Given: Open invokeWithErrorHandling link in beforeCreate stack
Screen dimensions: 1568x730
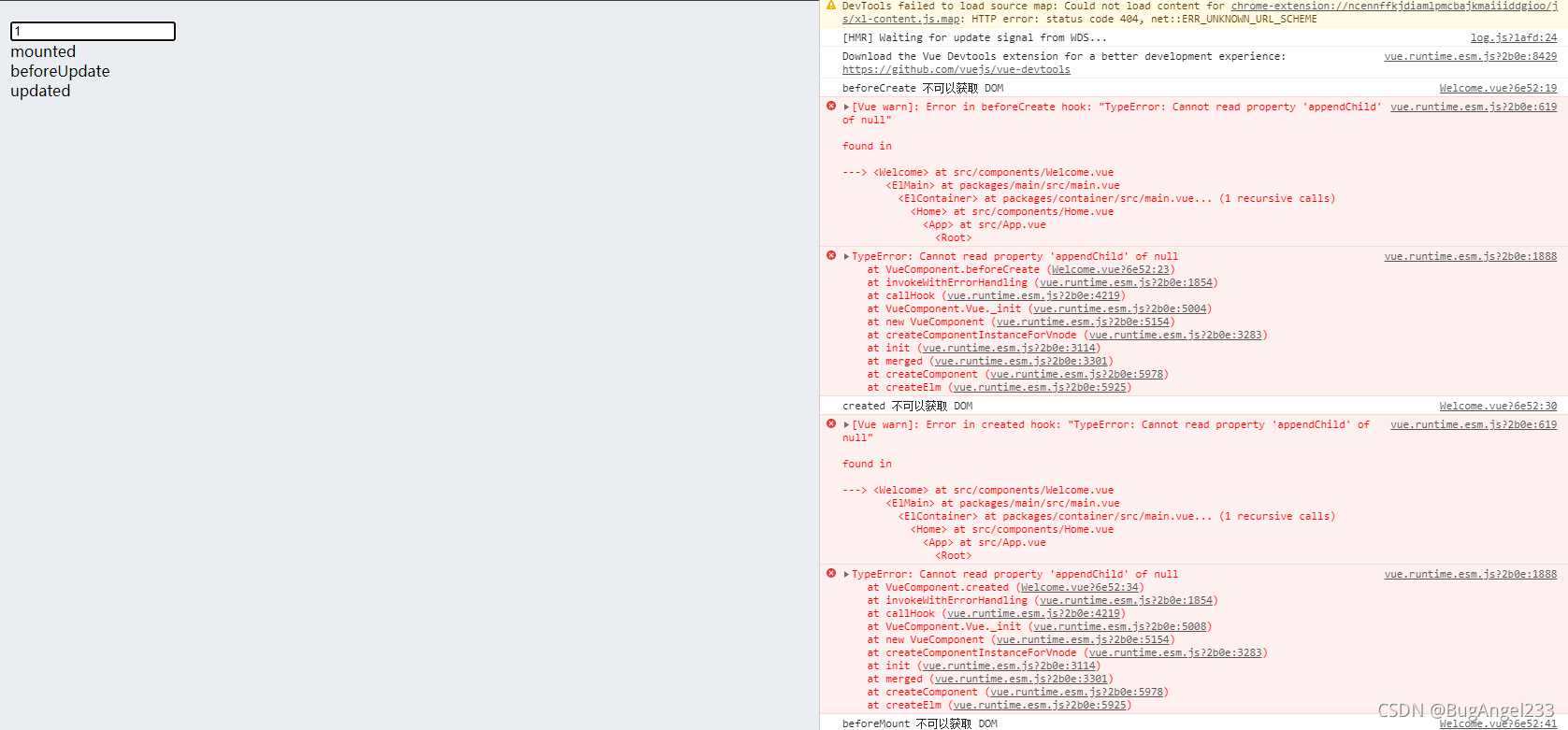Looking at the screenshot, I should pos(1126,283).
